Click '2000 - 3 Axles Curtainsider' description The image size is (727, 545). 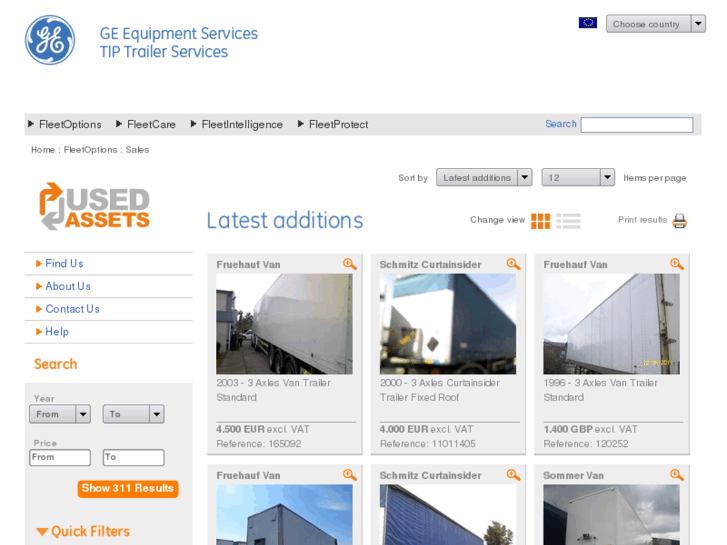coord(440,383)
